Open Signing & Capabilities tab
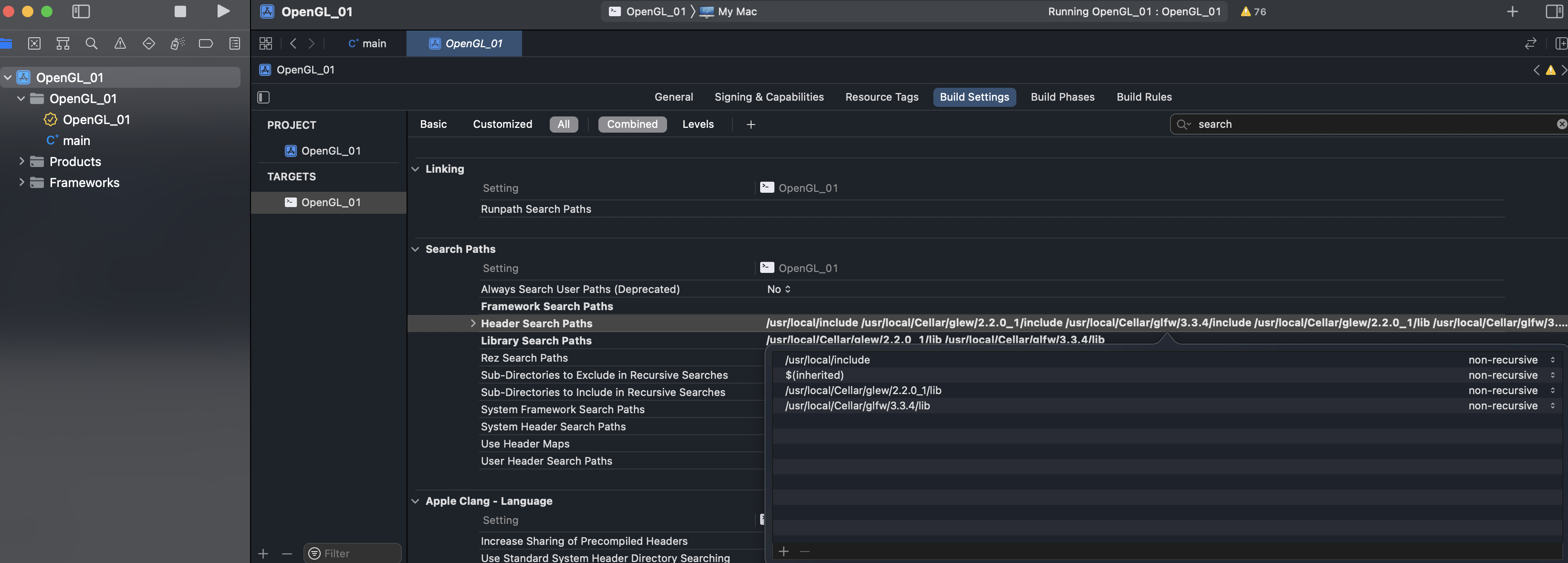 [x=769, y=97]
